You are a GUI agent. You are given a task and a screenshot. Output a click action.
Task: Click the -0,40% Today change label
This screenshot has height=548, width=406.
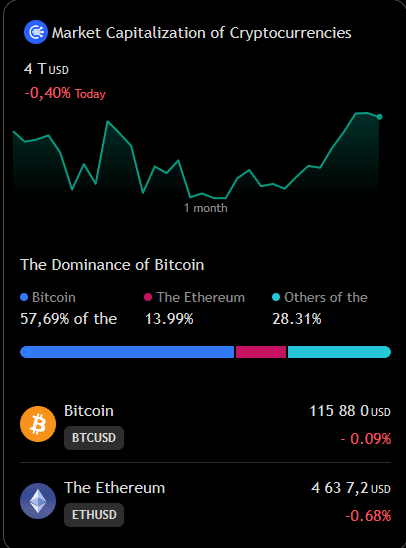(x=65, y=93)
